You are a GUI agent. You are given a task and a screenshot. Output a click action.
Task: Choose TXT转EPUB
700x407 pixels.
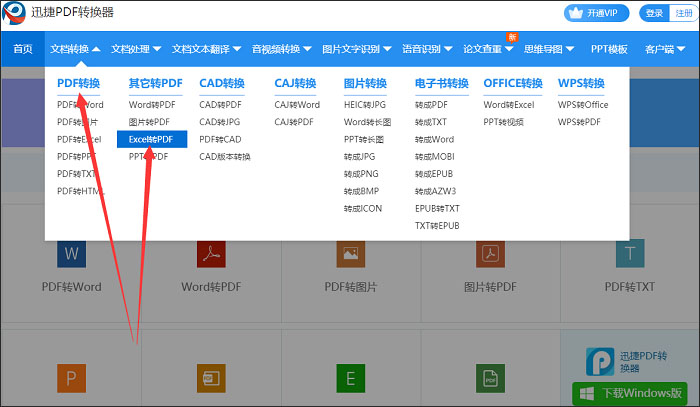click(437, 226)
